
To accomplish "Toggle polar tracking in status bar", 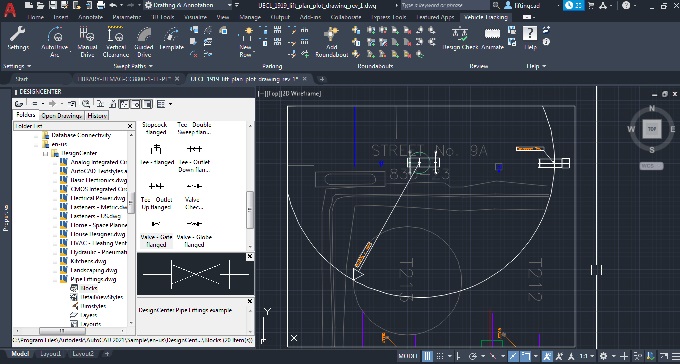I will tap(473, 356).
